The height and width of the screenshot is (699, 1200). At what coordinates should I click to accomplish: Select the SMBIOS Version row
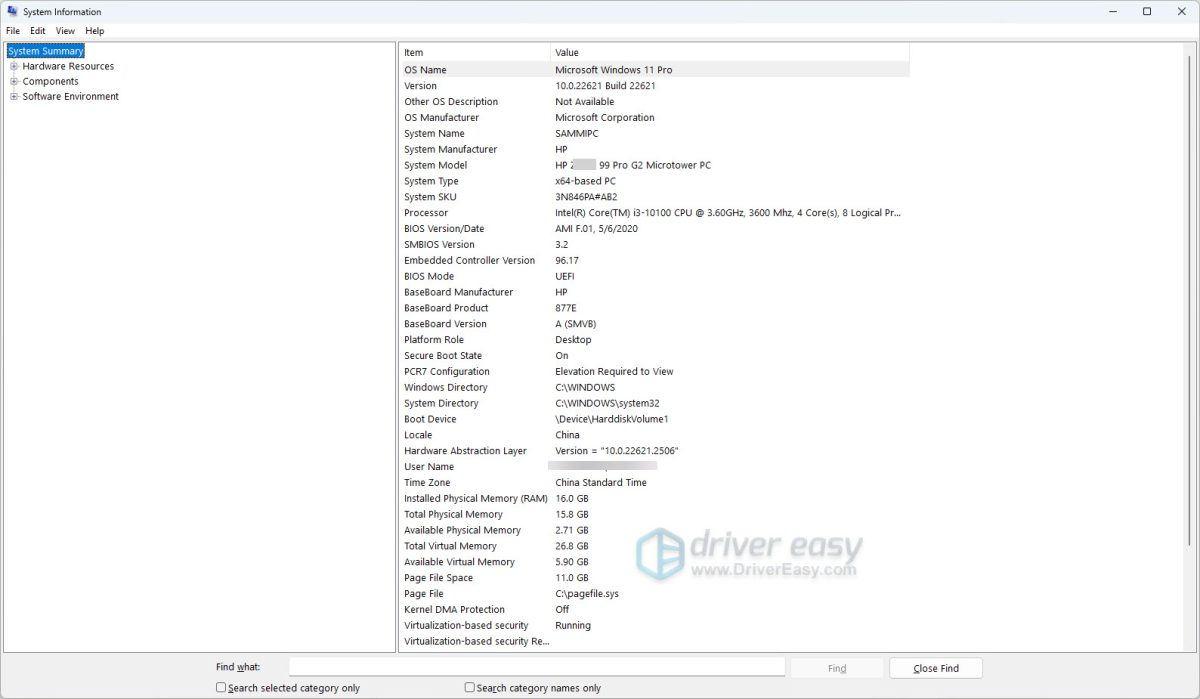tap(655, 244)
